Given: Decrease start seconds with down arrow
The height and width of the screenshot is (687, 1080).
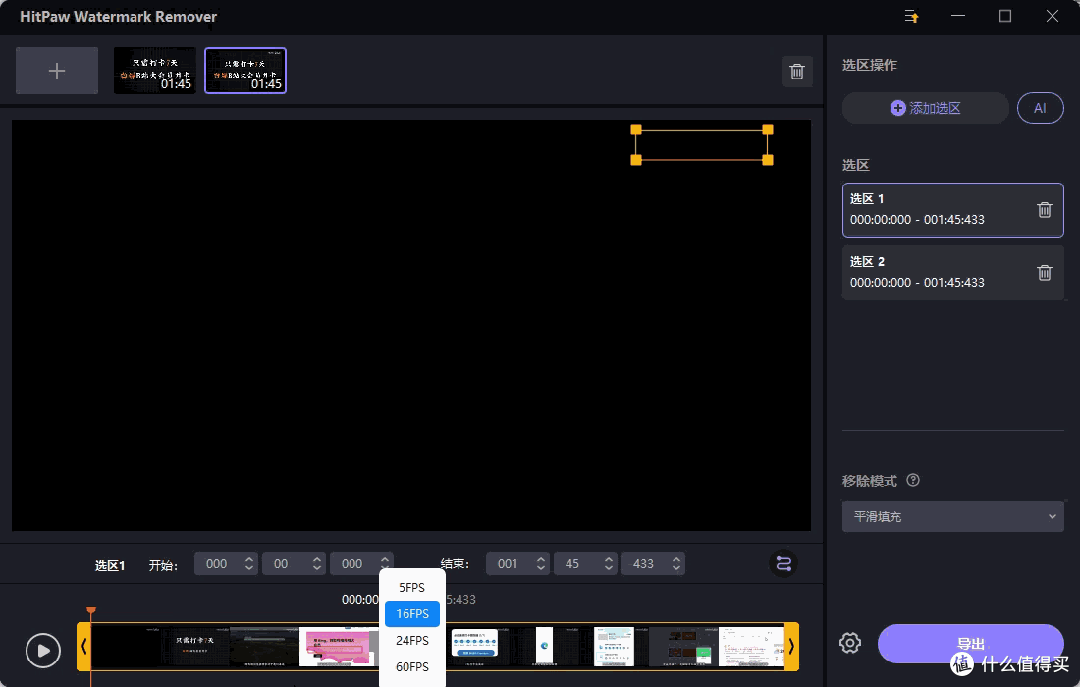Looking at the screenshot, I should [x=317, y=568].
